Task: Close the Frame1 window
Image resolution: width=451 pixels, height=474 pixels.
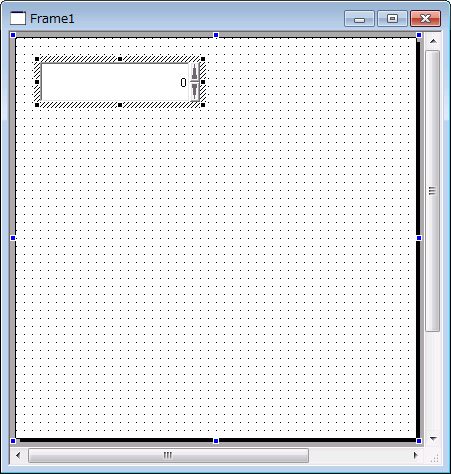Action: (x=425, y=18)
